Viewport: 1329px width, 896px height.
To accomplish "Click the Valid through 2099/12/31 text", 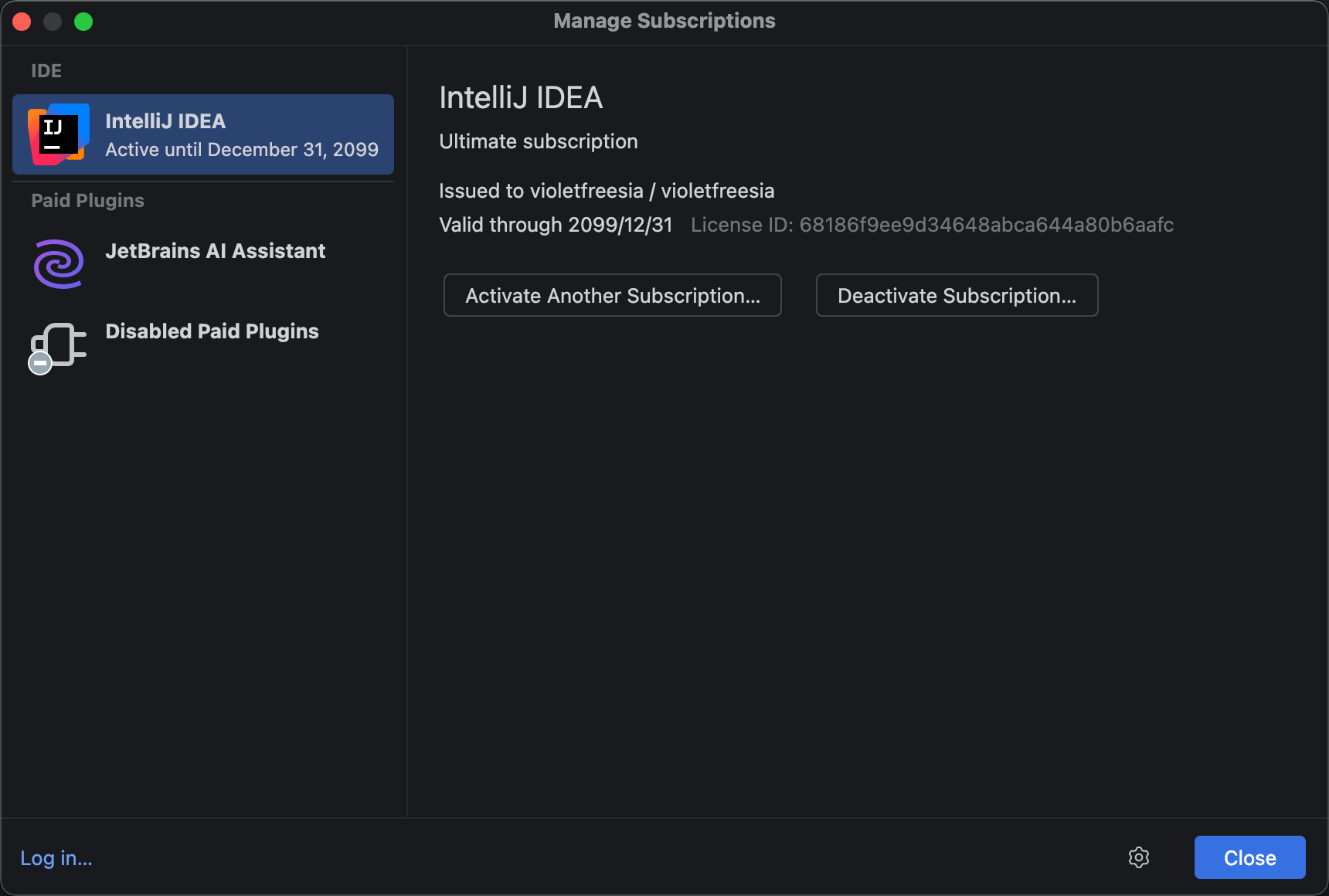I will click(x=556, y=225).
